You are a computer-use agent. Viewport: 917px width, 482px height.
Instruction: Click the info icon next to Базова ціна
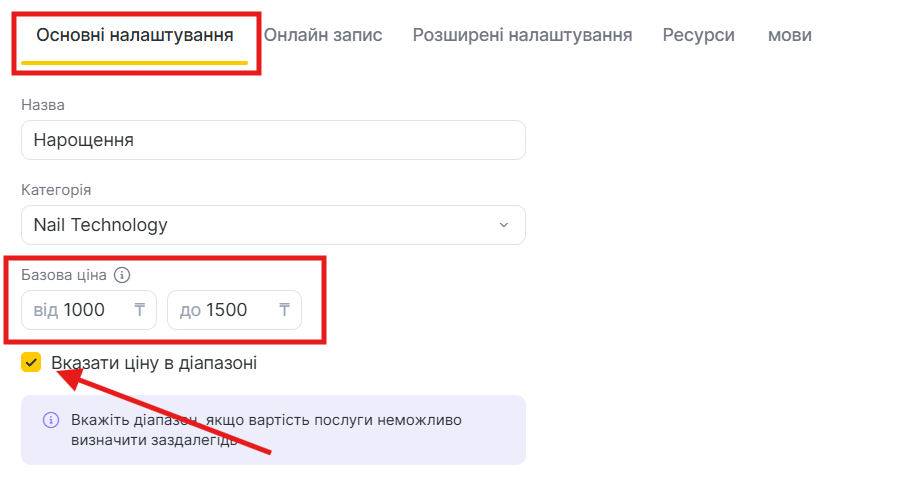(122, 275)
